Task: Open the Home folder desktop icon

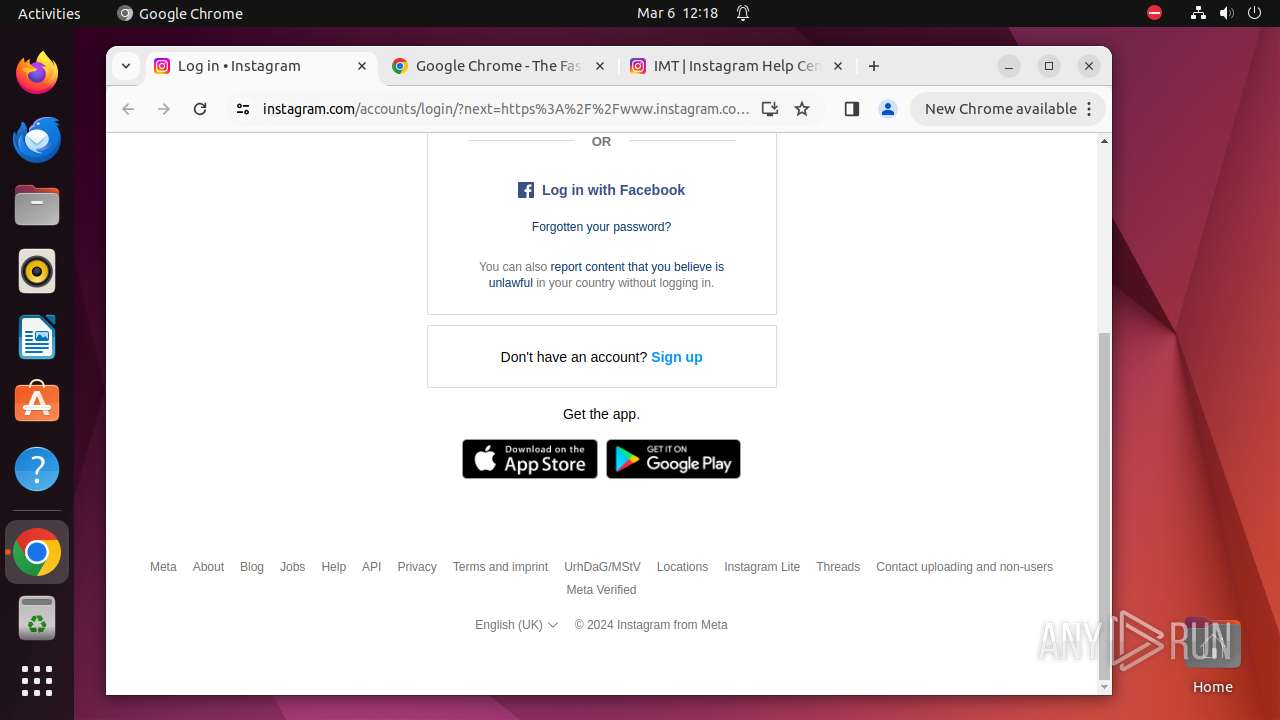Action: point(1212,655)
